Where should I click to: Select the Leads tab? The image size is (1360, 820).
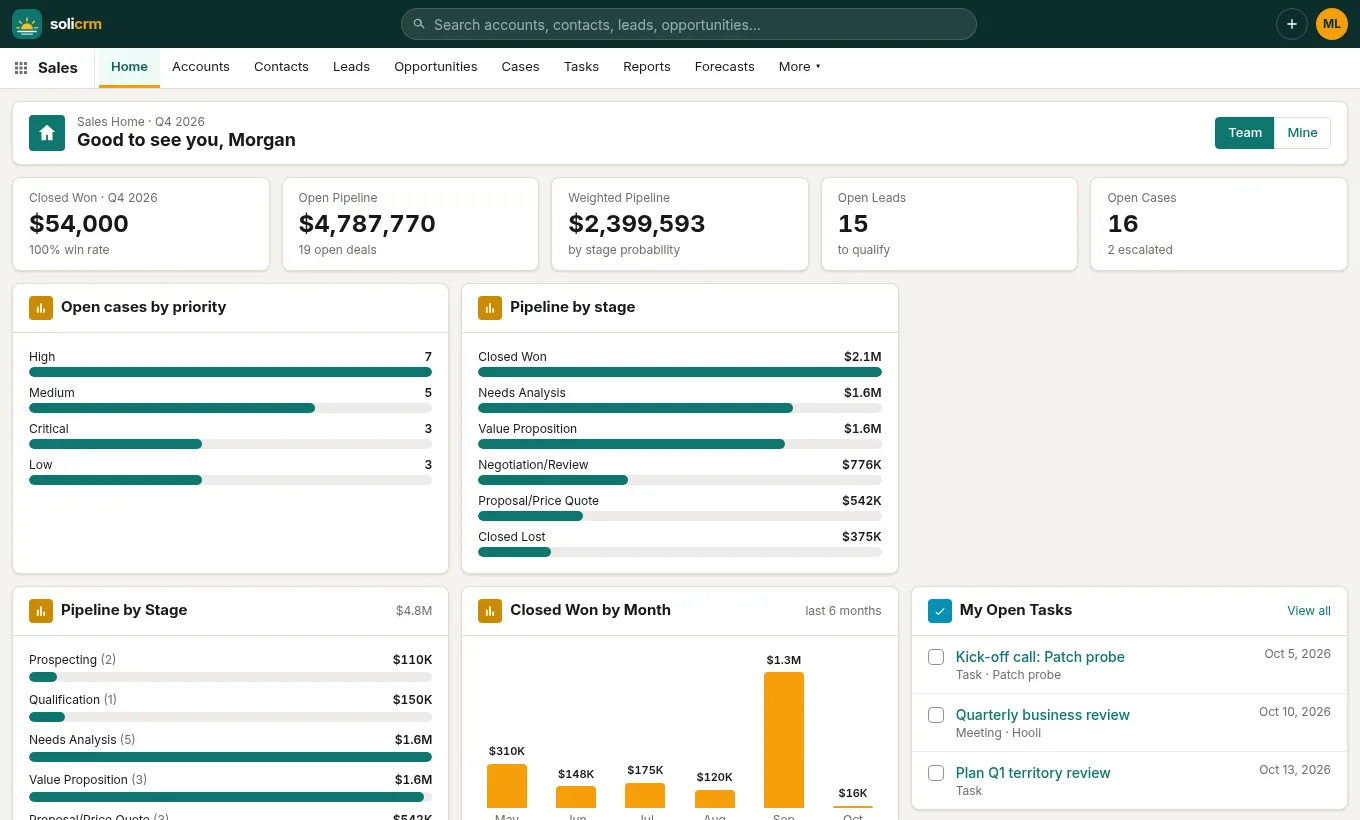click(351, 67)
